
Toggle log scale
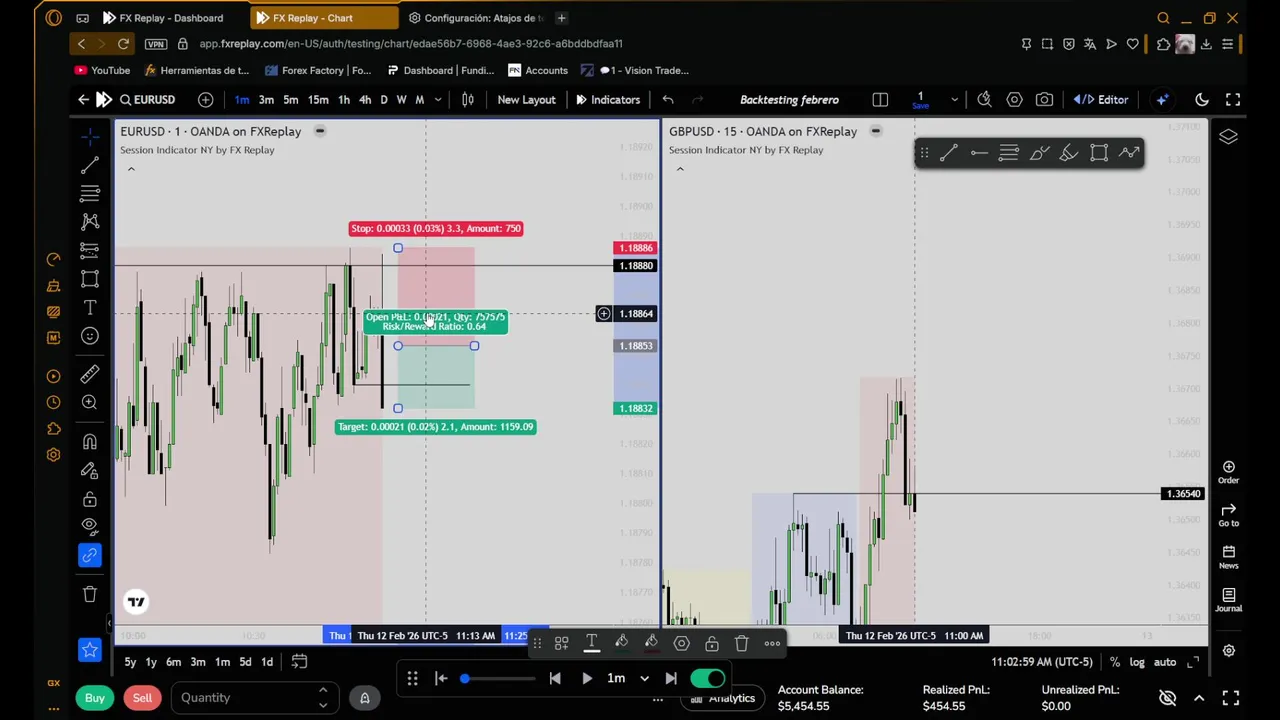click(1137, 662)
